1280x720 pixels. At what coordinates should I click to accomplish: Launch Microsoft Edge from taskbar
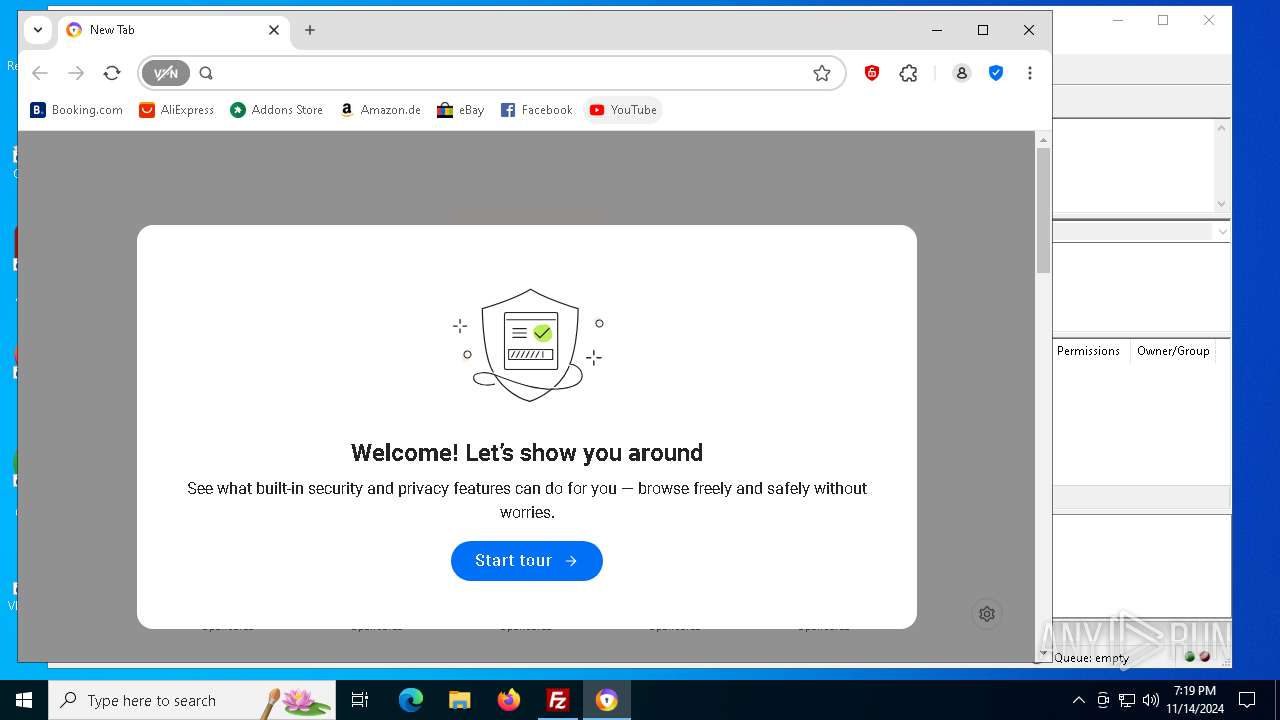pyautogui.click(x=411, y=700)
